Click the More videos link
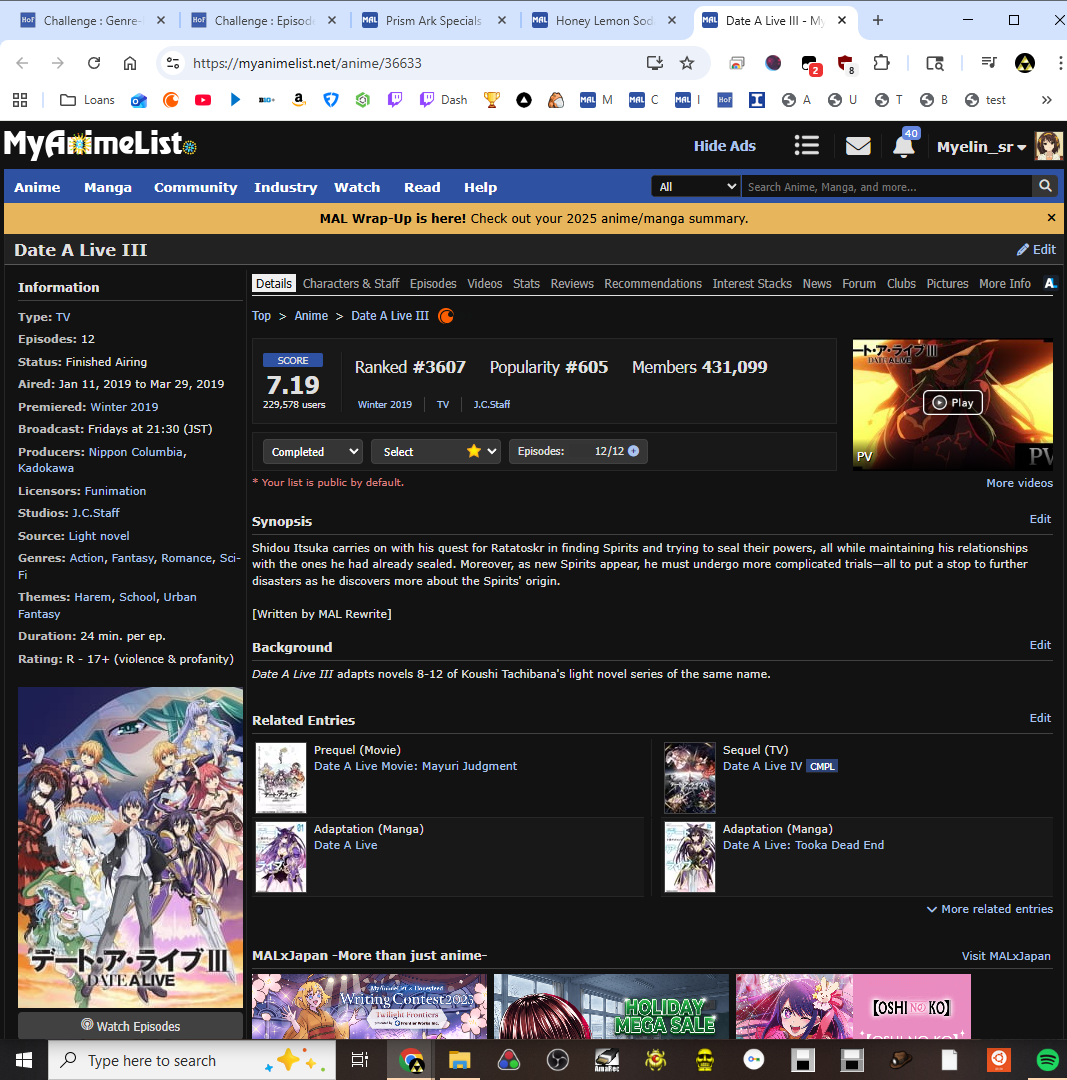The image size is (1067, 1080). 1019,483
